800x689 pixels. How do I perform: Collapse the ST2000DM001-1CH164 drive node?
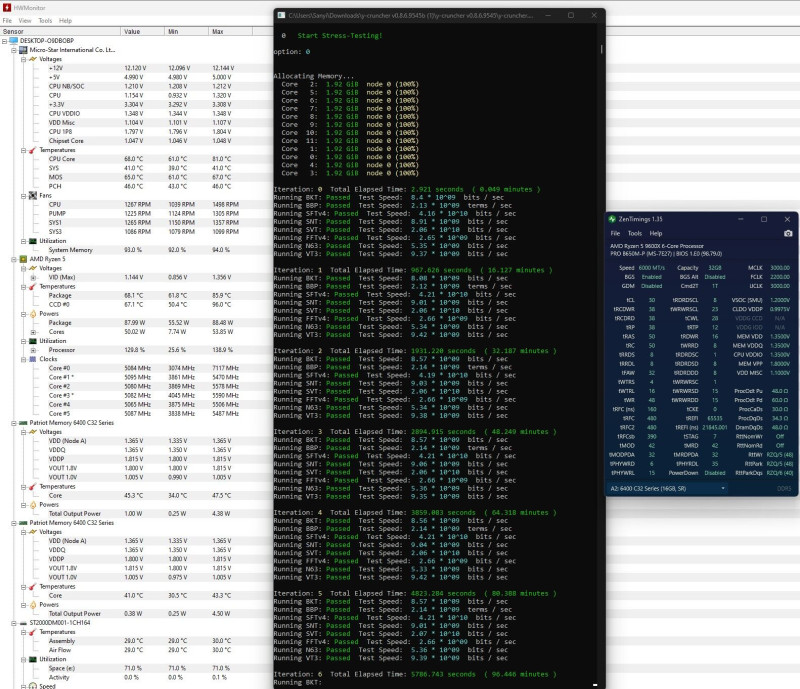click(x=14, y=623)
